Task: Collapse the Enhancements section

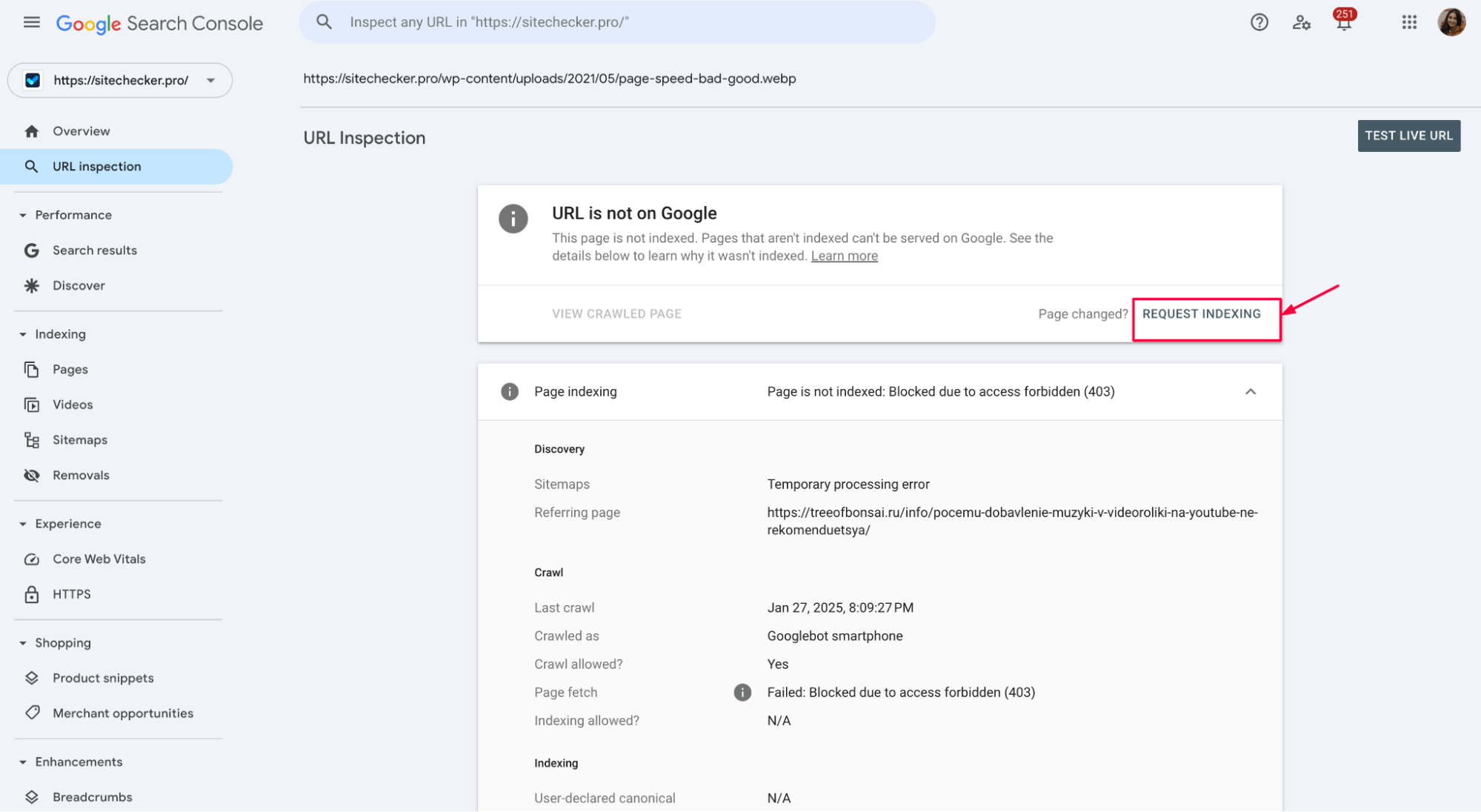Action: (22, 762)
